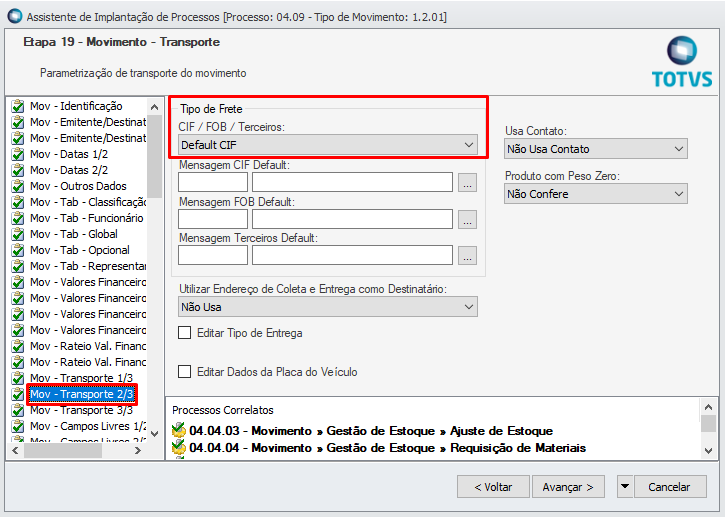Click the checkmark icon beside Mov - Transporte 3/3
Image resolution: width=725 pixels, height=517 pixels.
tap(18, 410)
